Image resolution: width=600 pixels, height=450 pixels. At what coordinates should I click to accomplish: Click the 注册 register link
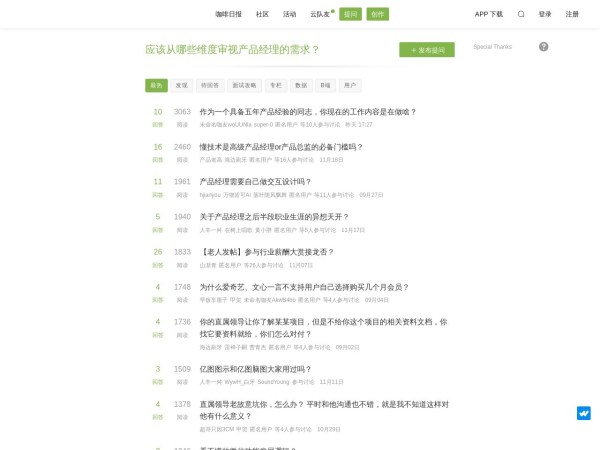click(x=572, y=14)
